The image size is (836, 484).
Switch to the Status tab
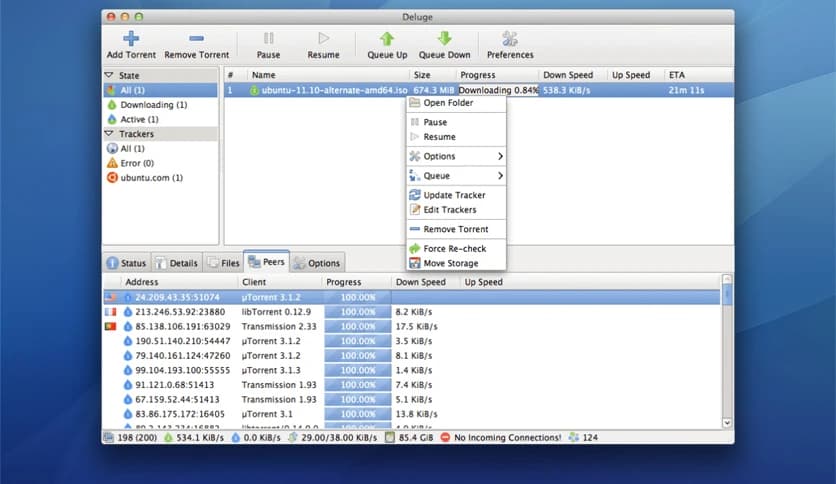(x=126, y=263)
